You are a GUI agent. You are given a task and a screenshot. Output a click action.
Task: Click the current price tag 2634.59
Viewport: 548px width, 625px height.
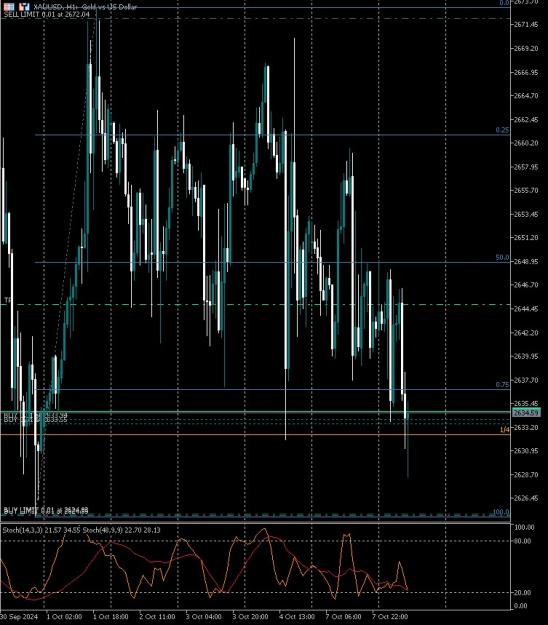tap(526, 413)
